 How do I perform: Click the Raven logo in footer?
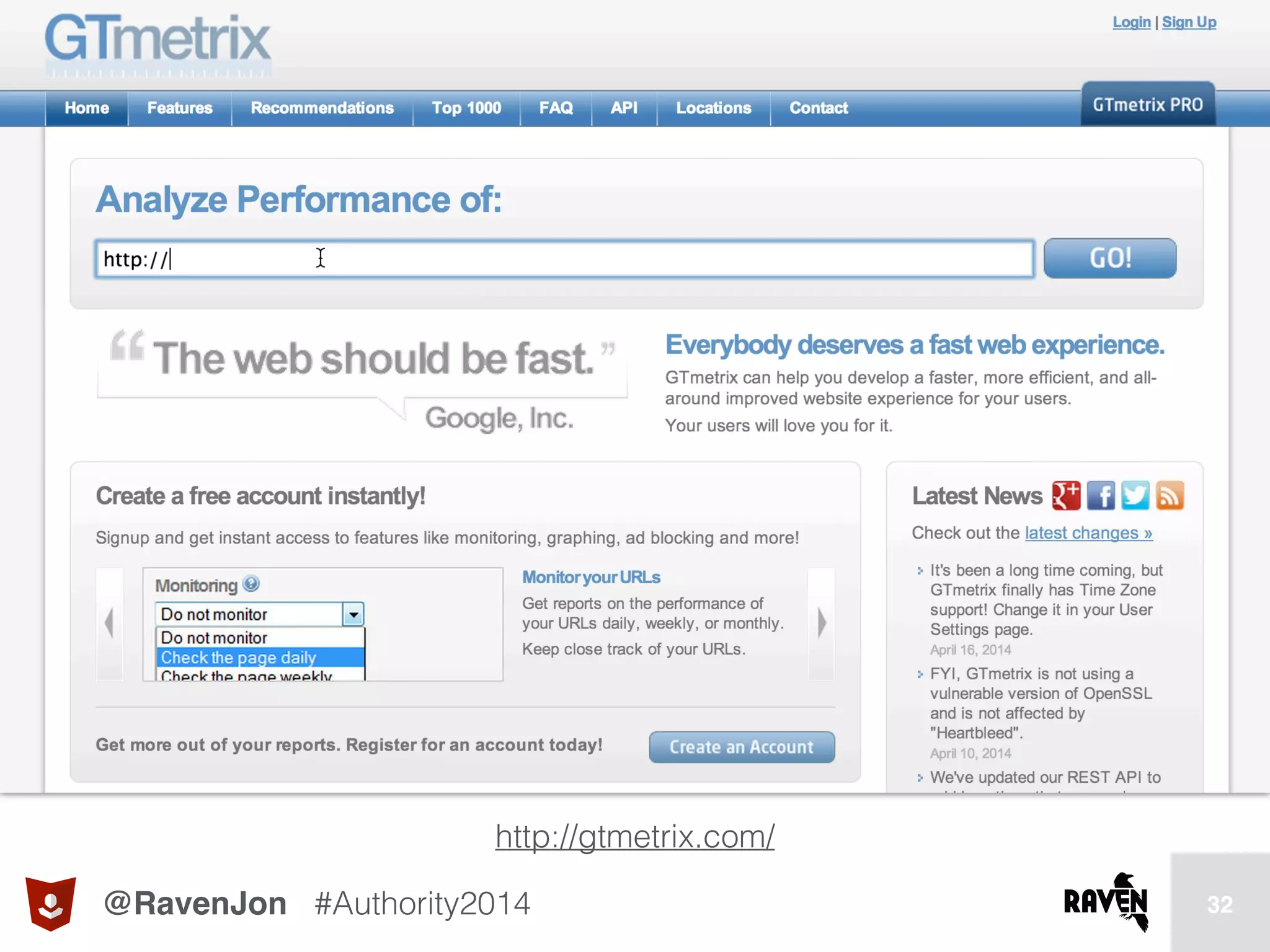[x=1106, y=902]
